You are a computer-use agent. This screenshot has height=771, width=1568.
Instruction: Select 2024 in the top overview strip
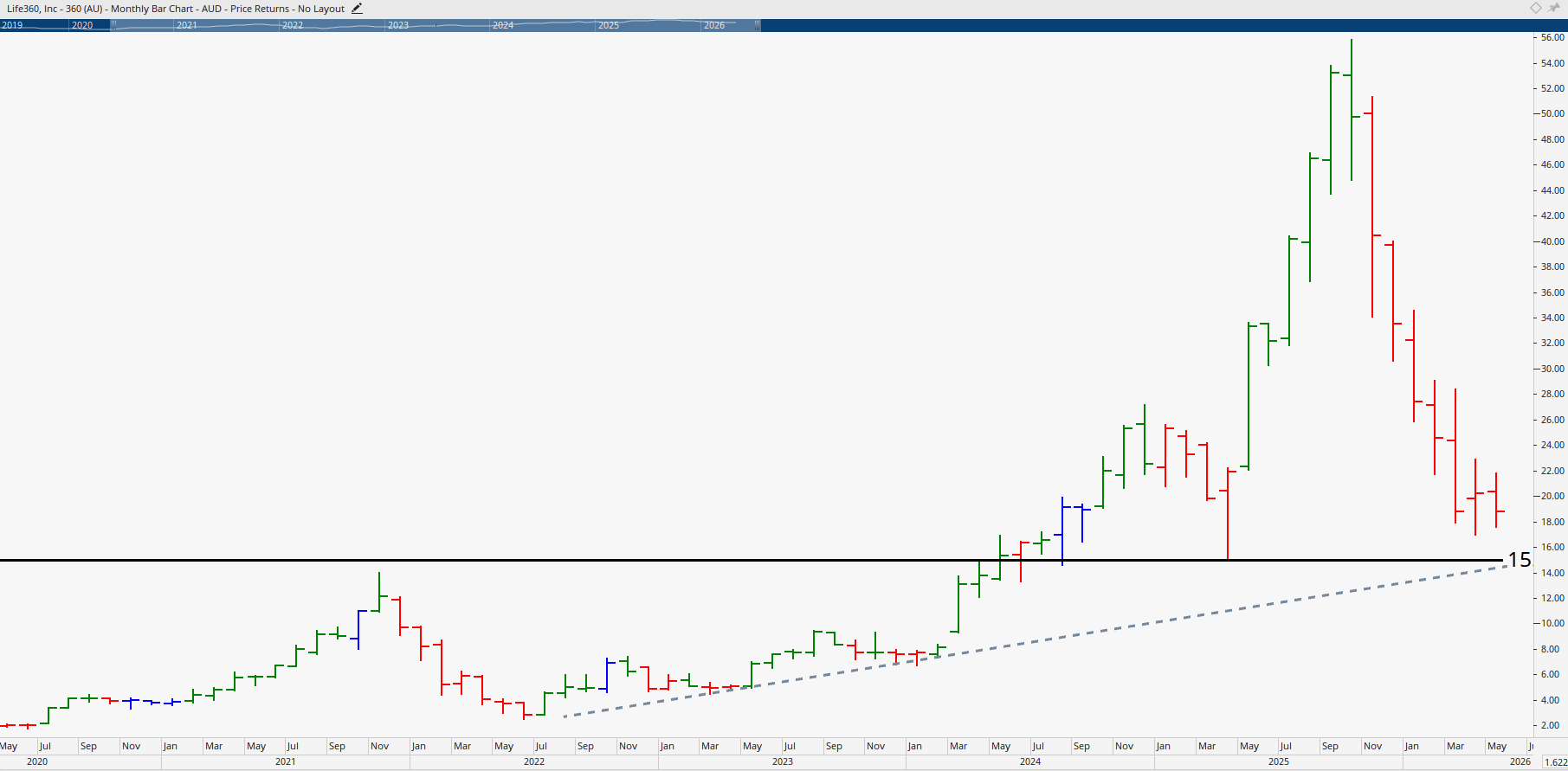pos(503,25)
